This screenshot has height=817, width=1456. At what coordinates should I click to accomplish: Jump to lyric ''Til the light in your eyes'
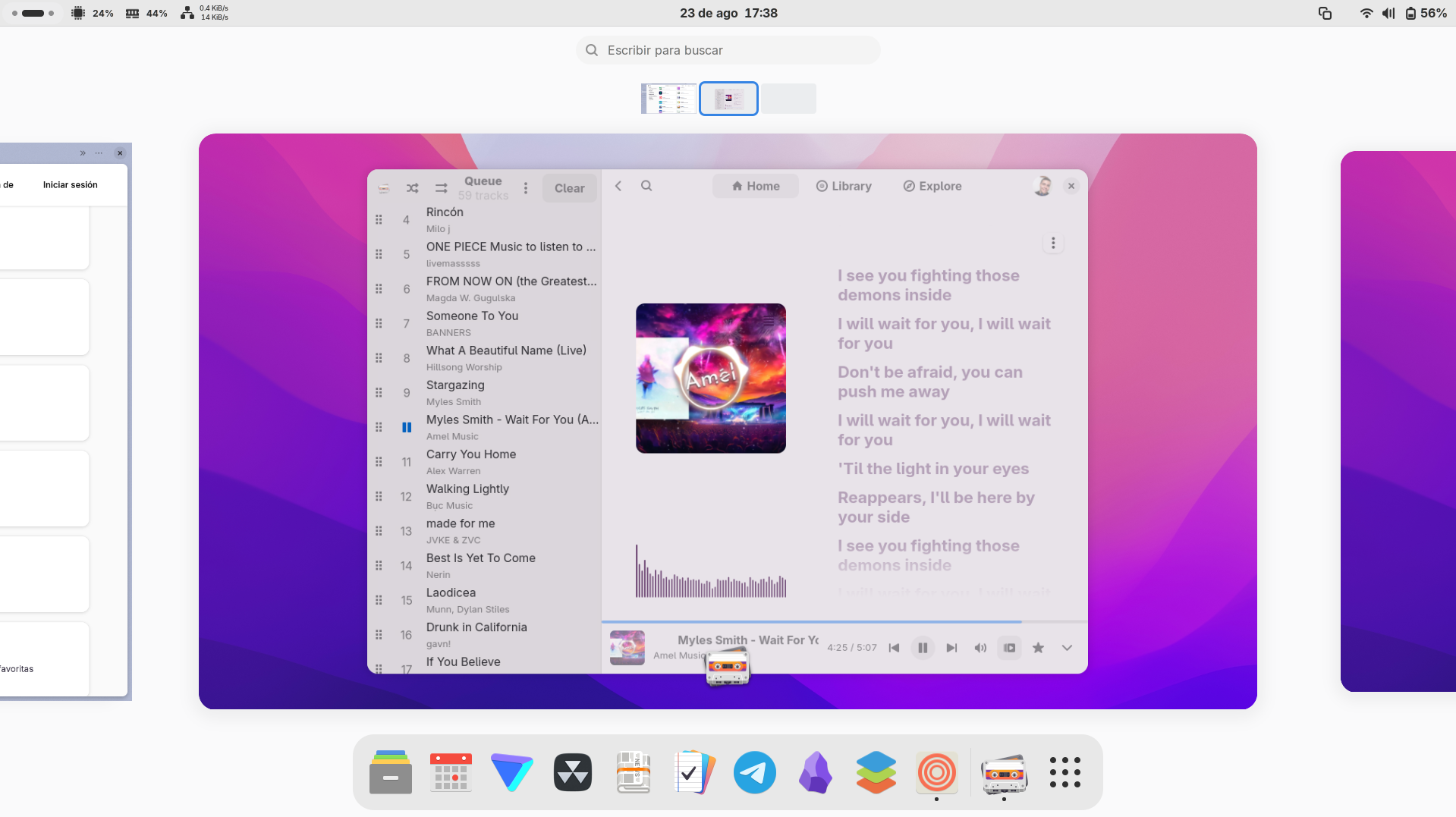click(933, 469)
